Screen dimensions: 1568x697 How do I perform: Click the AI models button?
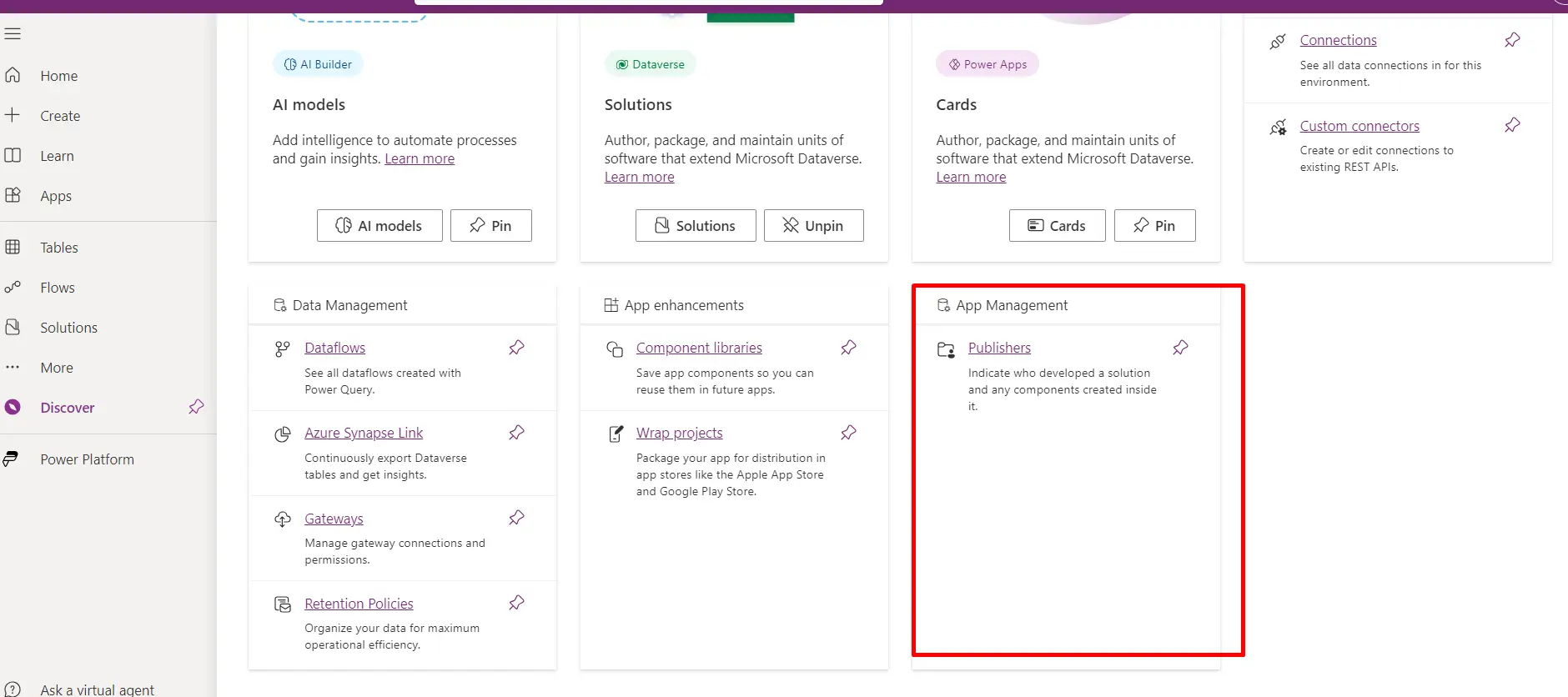click(x=379, y=226)
